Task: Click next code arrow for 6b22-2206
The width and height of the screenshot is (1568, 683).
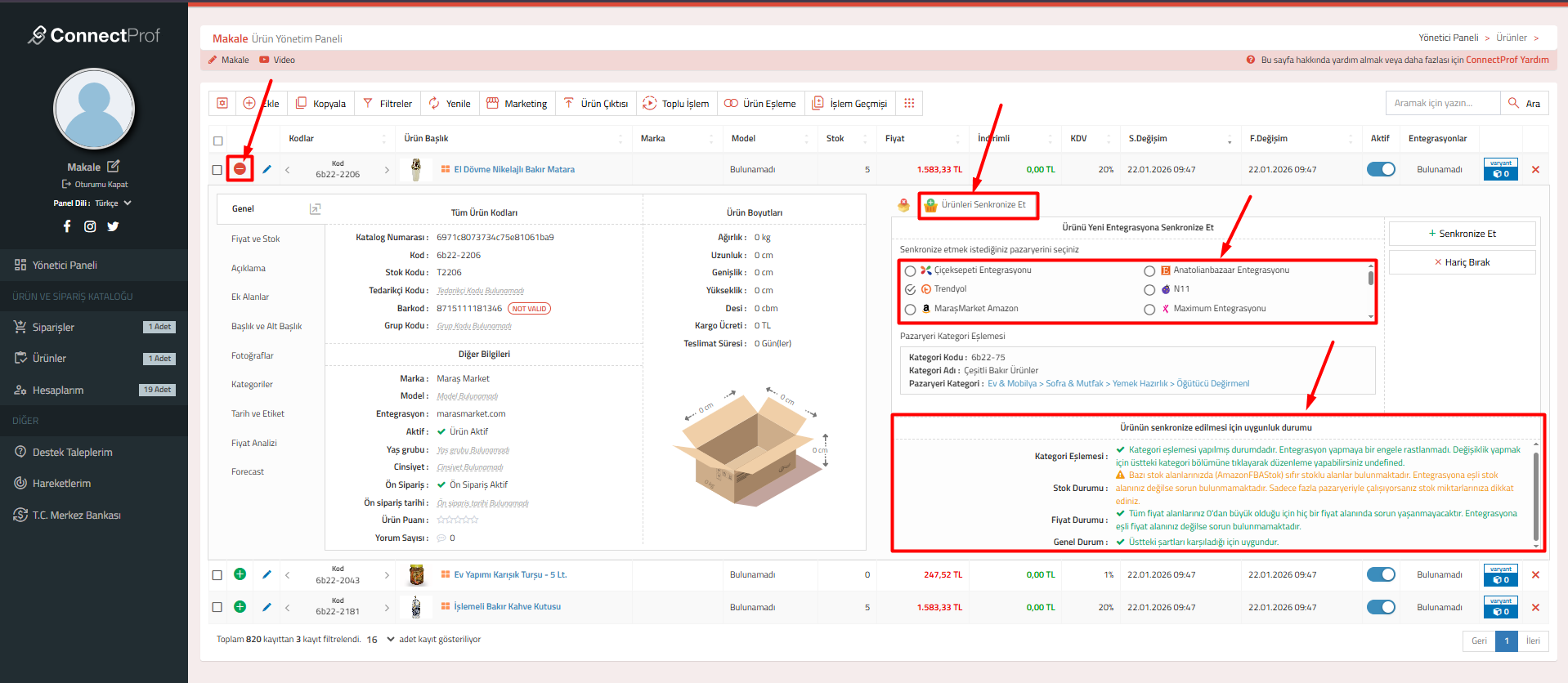Action: pyautogui.click(x=387, y=170)
